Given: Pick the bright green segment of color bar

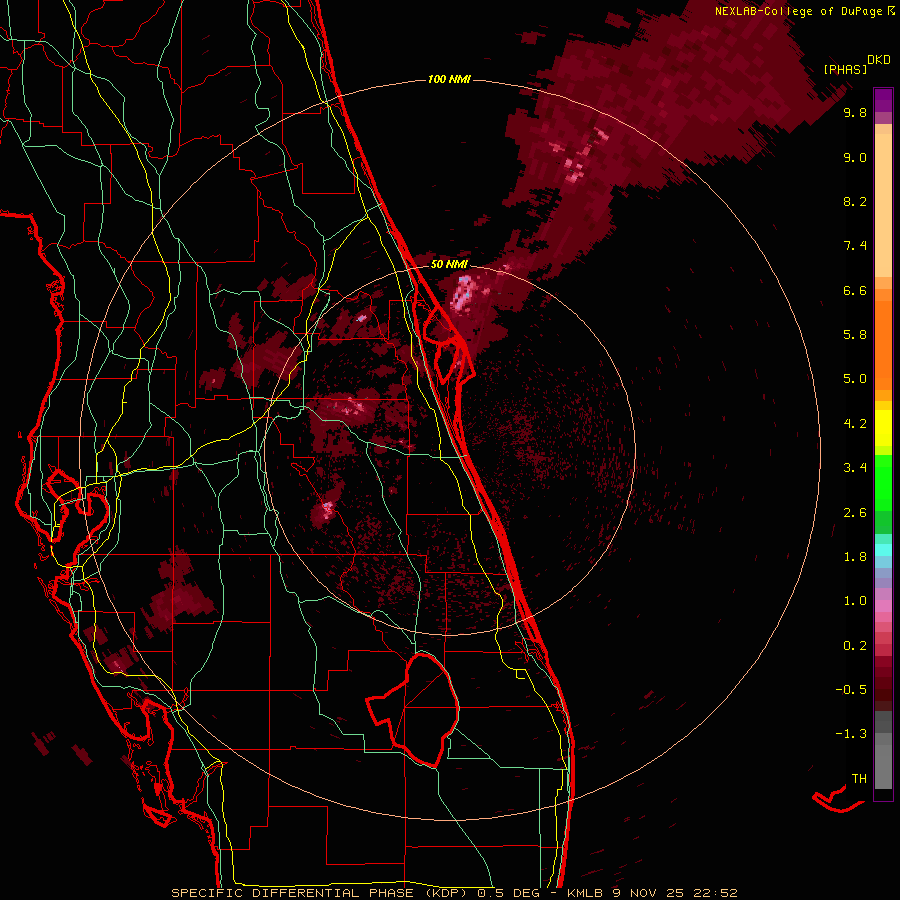Looking at the screenshot, I should 883,483.
